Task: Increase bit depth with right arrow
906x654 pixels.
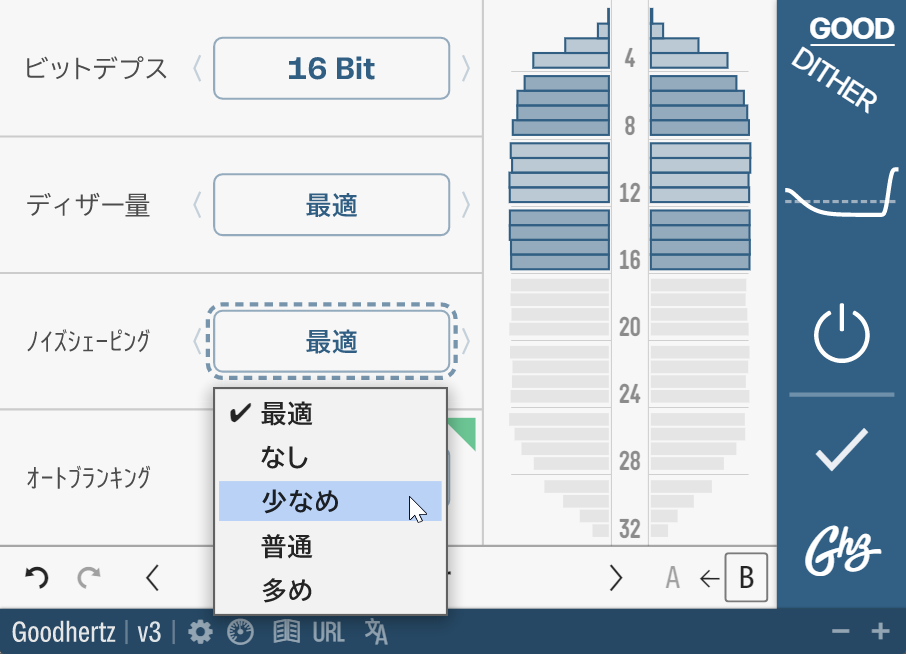Action: (x=466, y=68)
